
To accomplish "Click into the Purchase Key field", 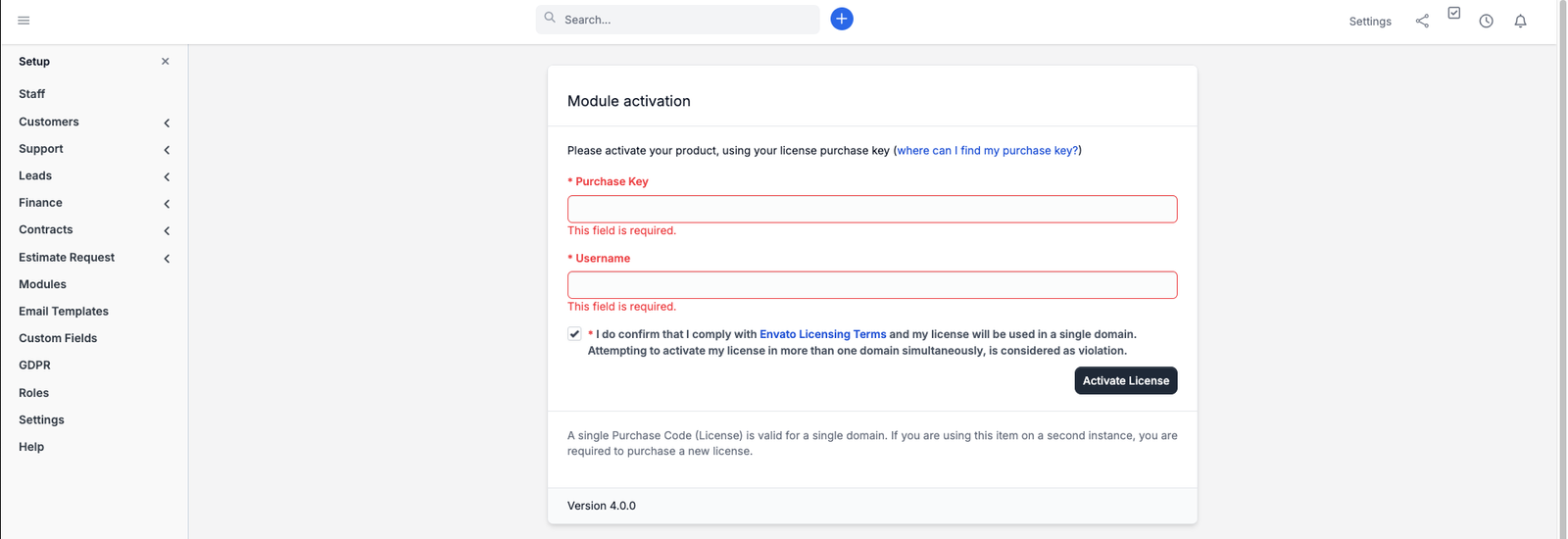I will tap(871, 209).
